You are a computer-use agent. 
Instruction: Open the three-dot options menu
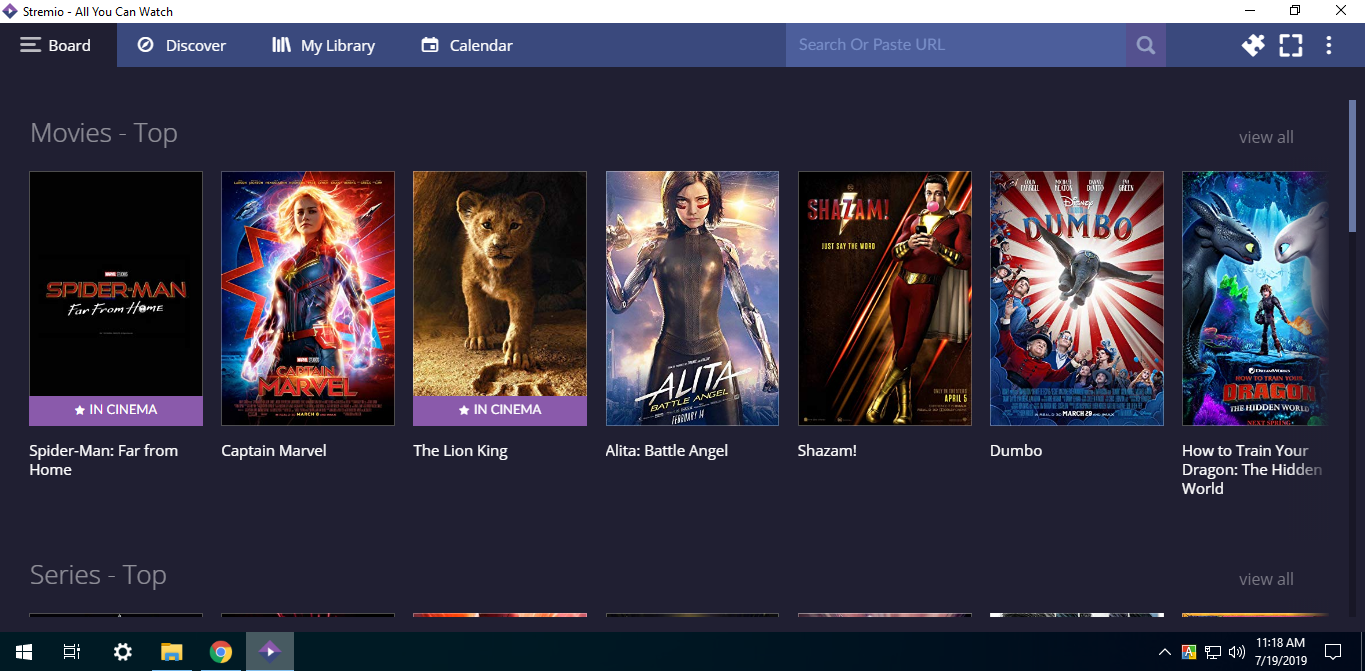(1329, 45)
